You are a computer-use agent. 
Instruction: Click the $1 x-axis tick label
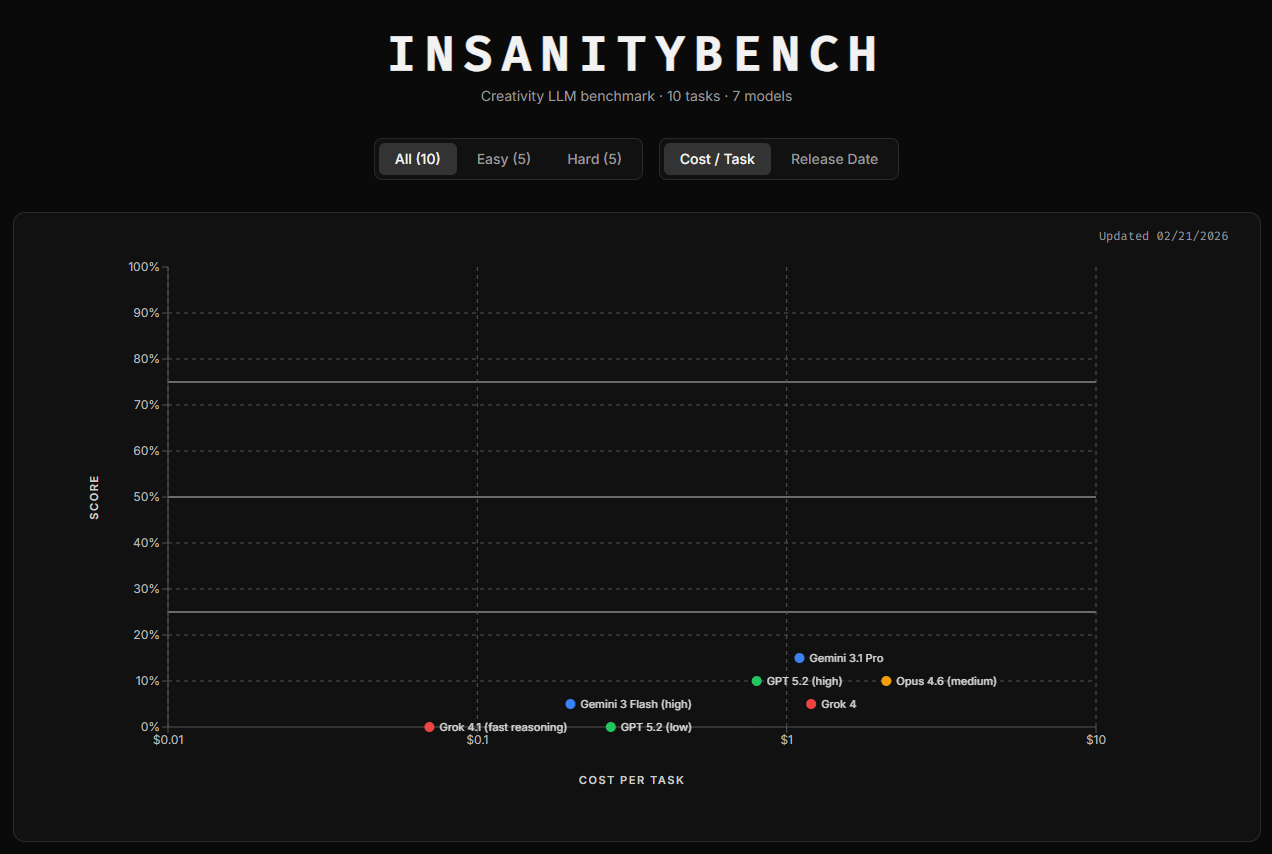pyautogui.click(x=787, y=741)
